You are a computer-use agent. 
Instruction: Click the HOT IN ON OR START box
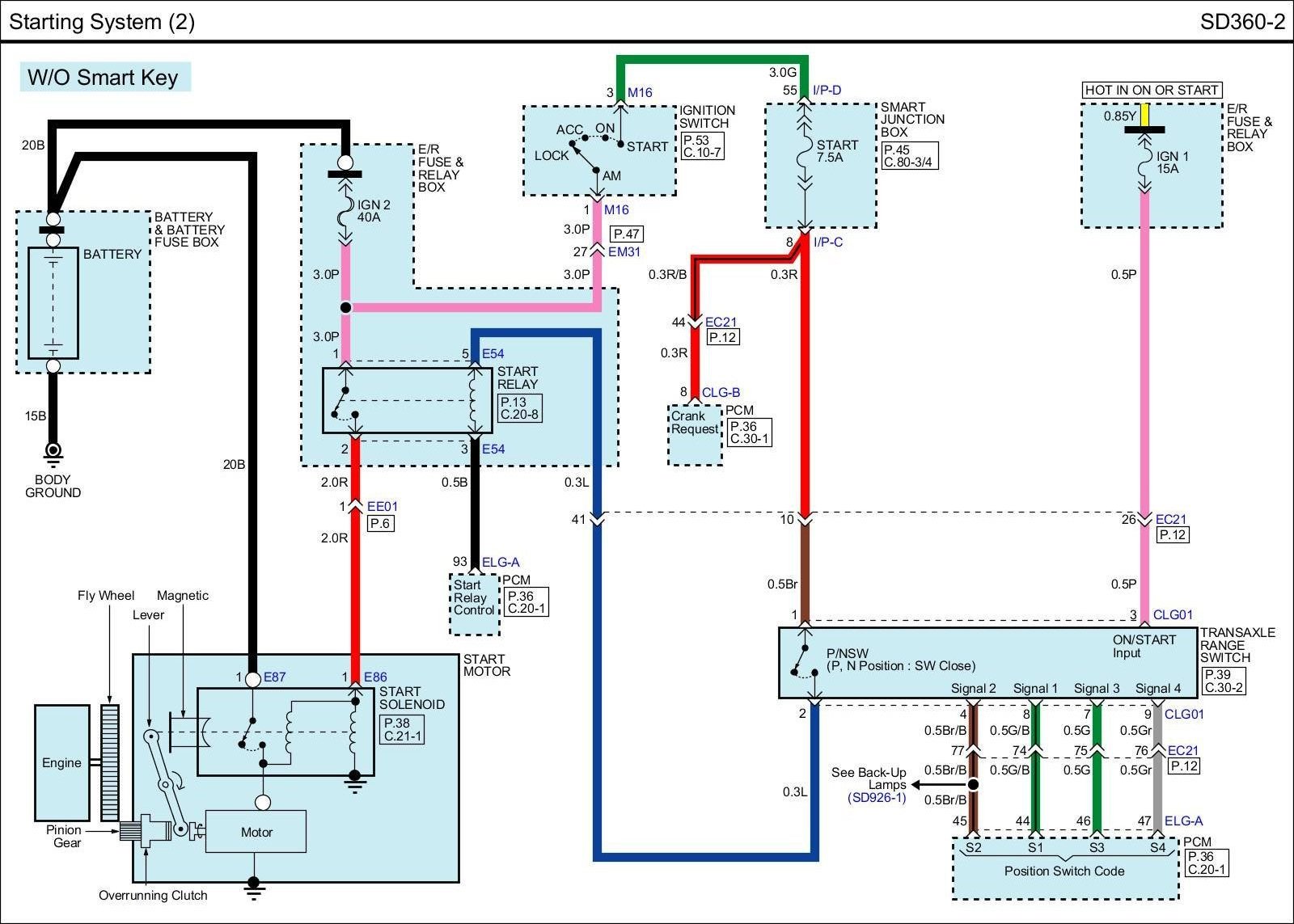coord(1152,90)
